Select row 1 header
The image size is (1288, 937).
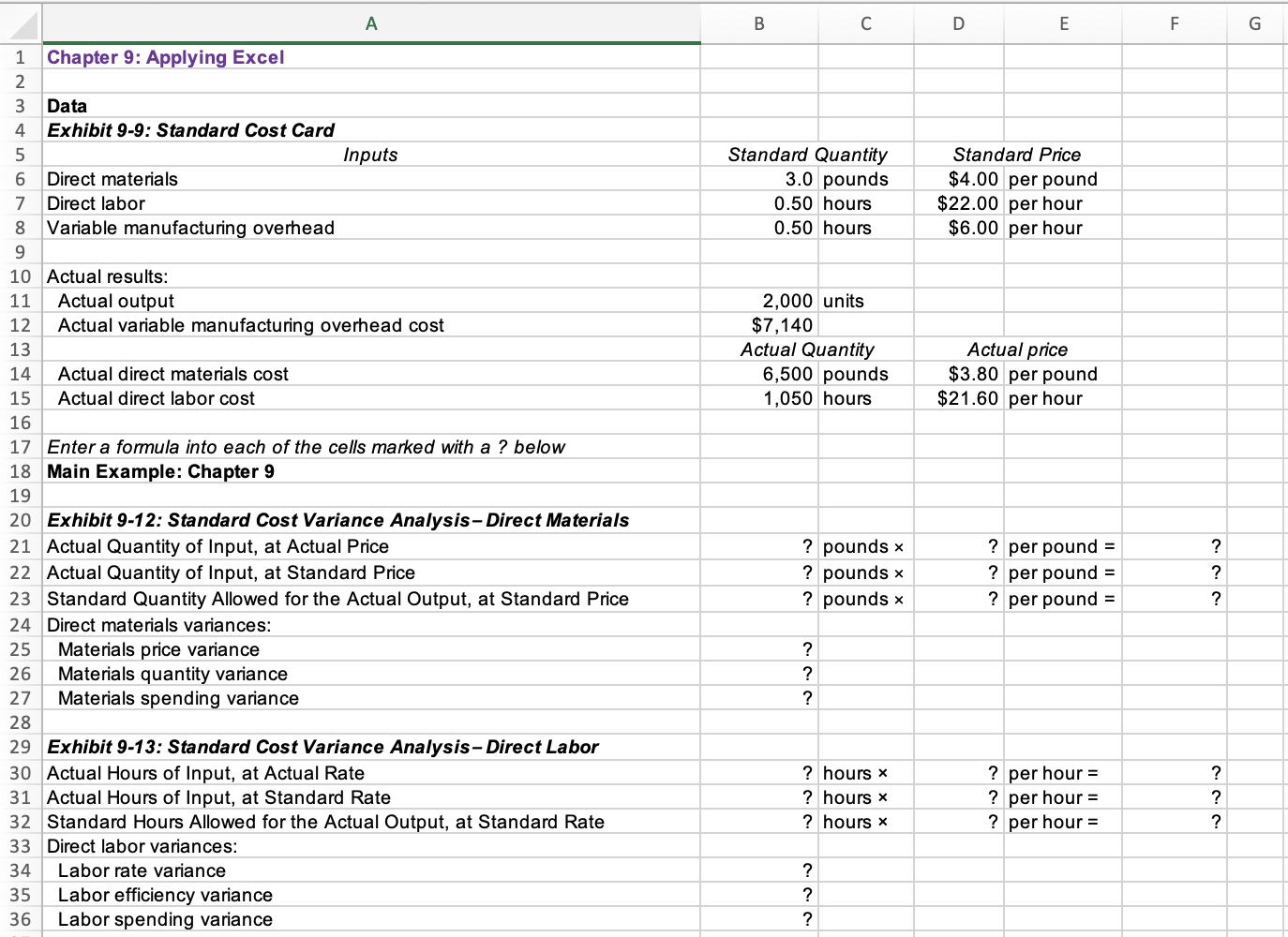(20, 57)
